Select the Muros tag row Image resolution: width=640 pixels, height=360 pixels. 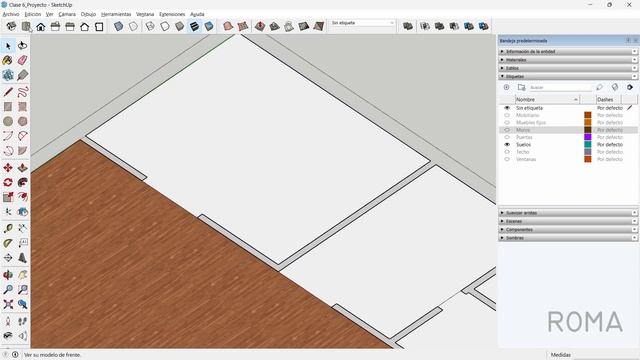point(568,130)
